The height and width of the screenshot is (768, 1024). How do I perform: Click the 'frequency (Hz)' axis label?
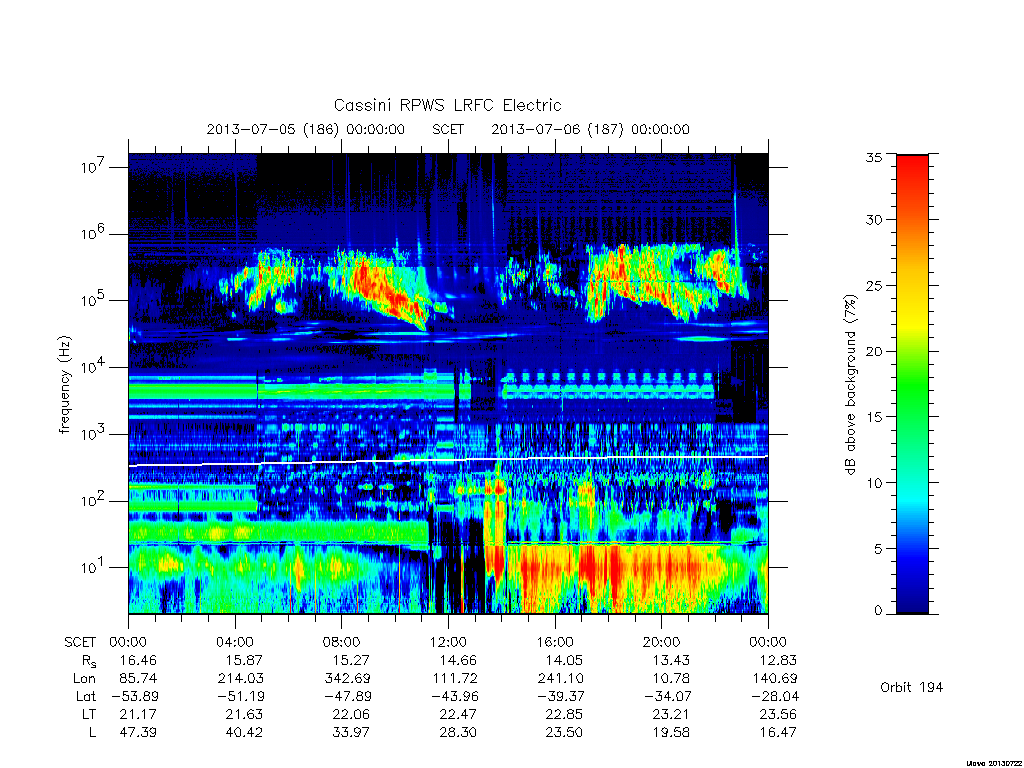65,385
